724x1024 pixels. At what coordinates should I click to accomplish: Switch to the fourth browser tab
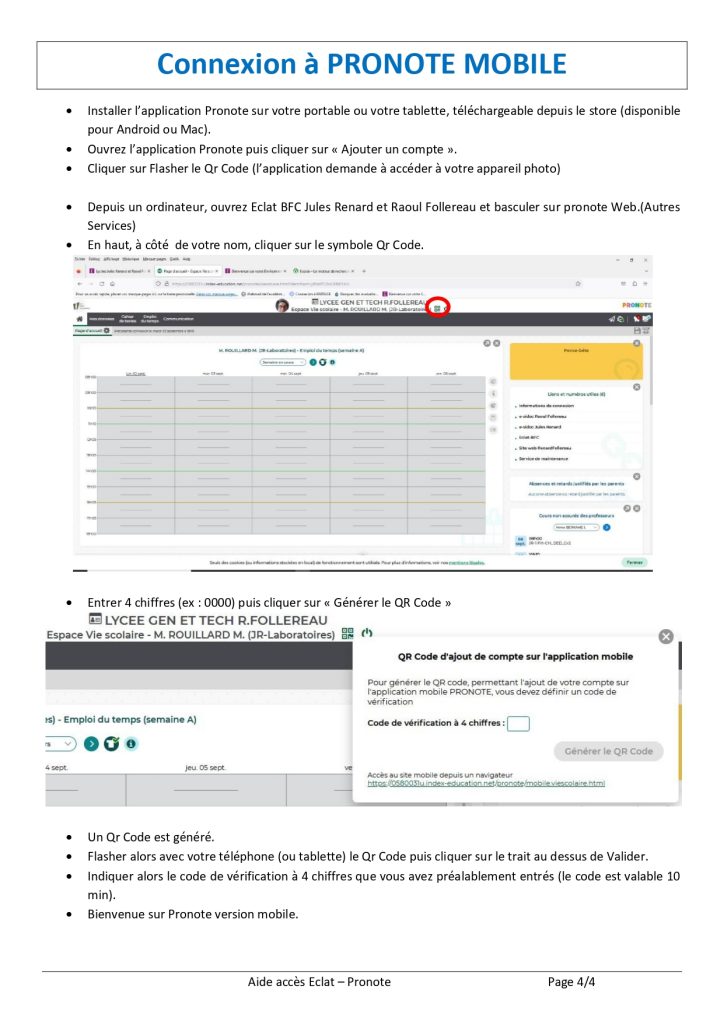tap(323, 270)
